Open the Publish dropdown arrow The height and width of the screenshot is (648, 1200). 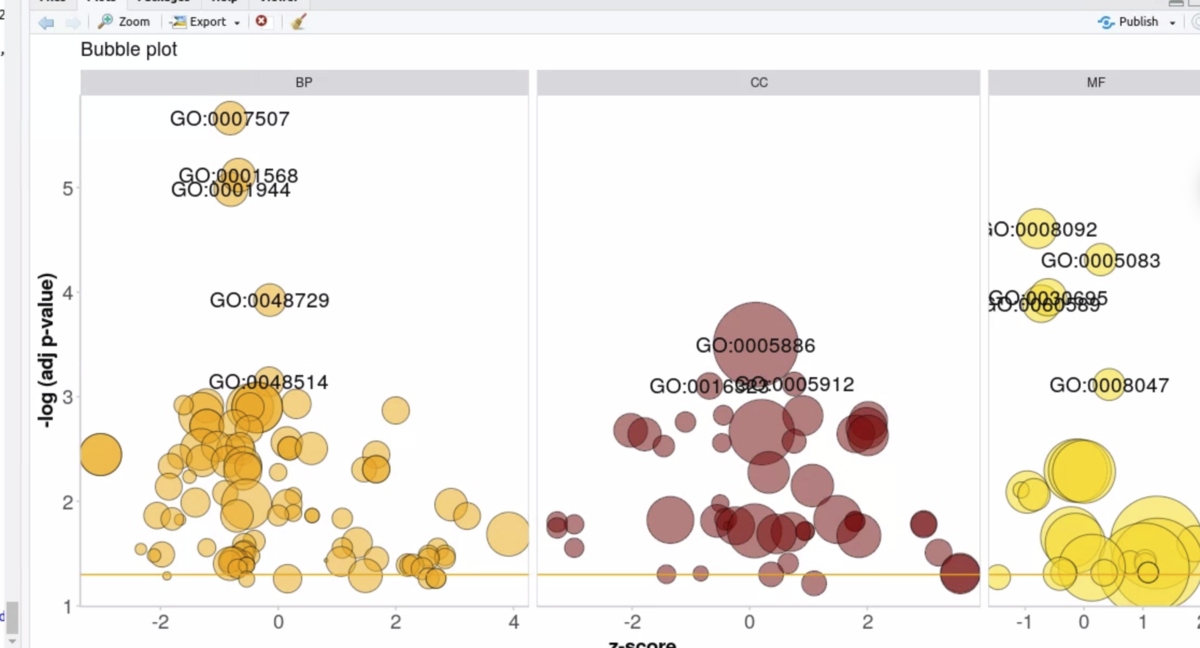tap(1172, 21)
